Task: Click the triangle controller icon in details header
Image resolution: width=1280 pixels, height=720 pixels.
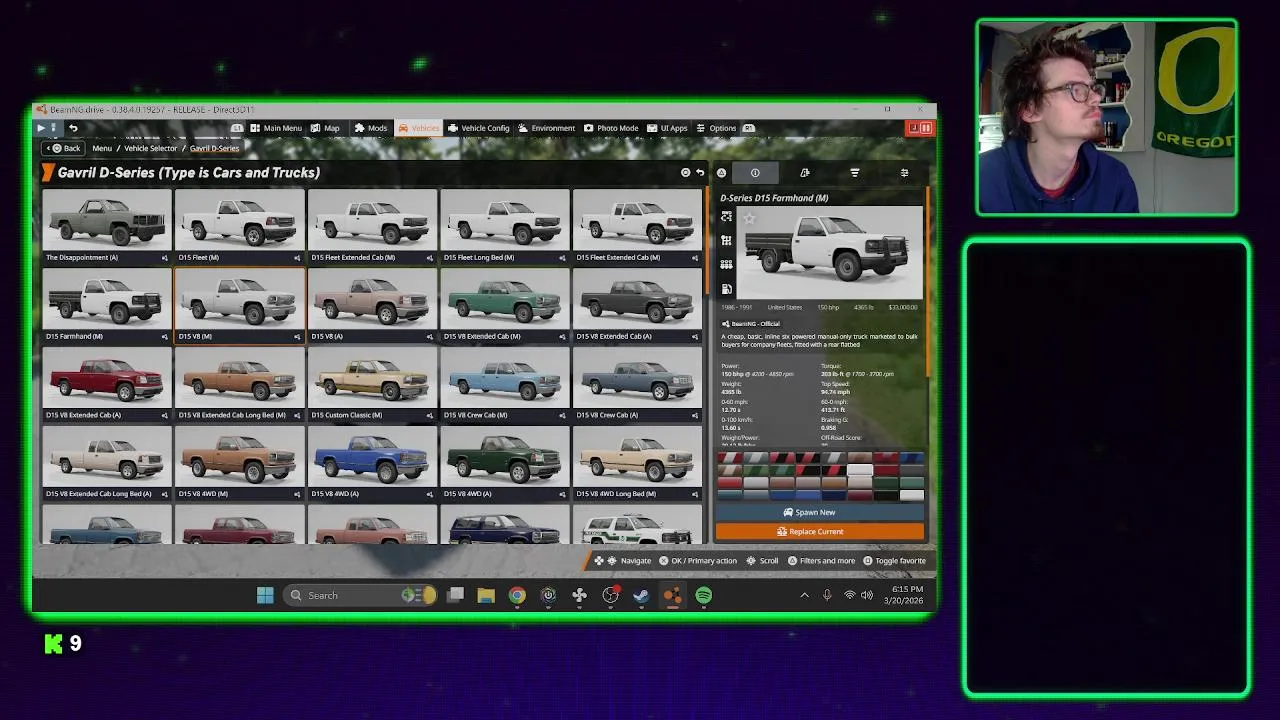Action: coord(721,173)
